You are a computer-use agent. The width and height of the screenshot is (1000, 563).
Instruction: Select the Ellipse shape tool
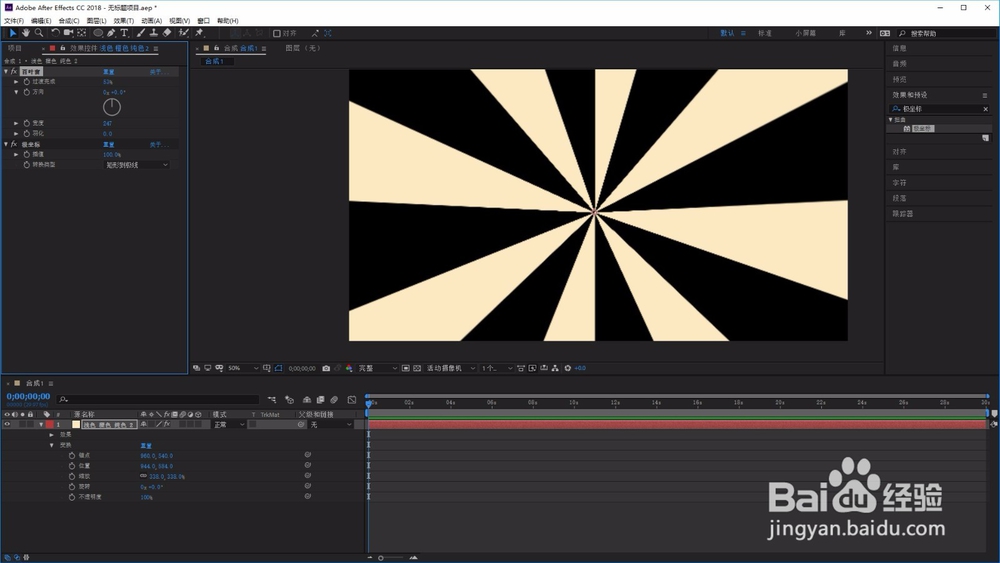98,33
